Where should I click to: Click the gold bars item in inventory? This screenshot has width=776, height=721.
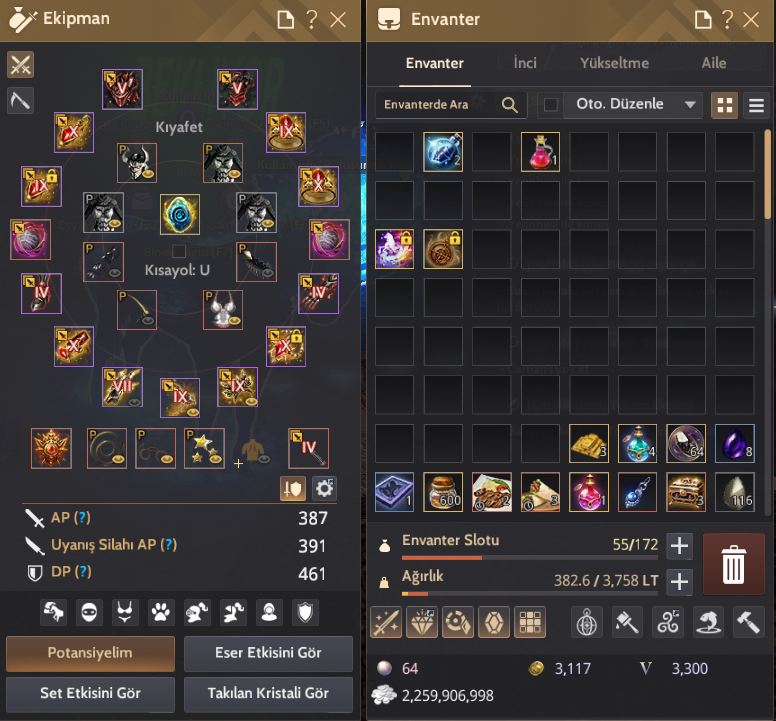(x=588, y=443)
